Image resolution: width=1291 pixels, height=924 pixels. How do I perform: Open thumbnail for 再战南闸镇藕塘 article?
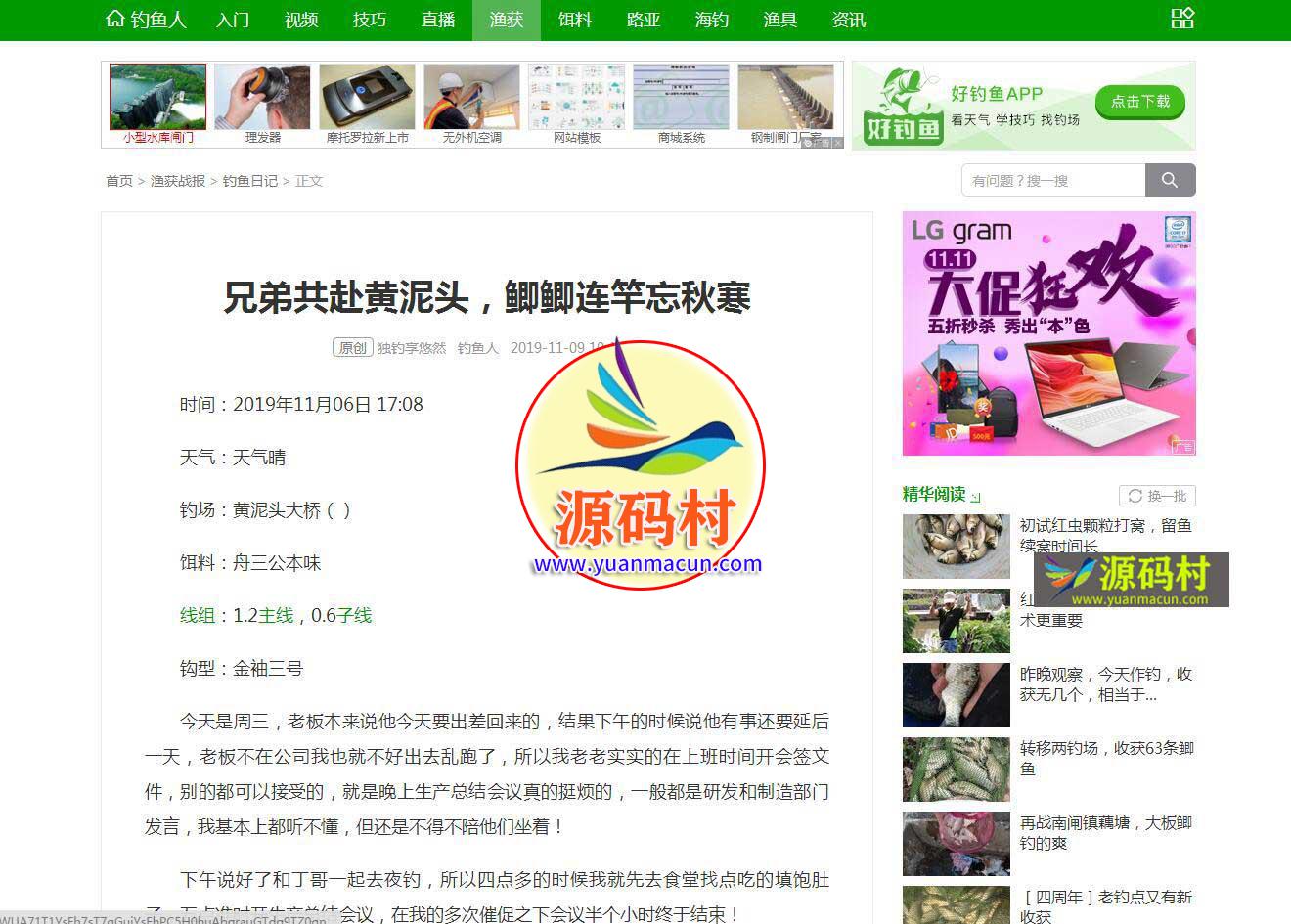(x=956, y=843)
